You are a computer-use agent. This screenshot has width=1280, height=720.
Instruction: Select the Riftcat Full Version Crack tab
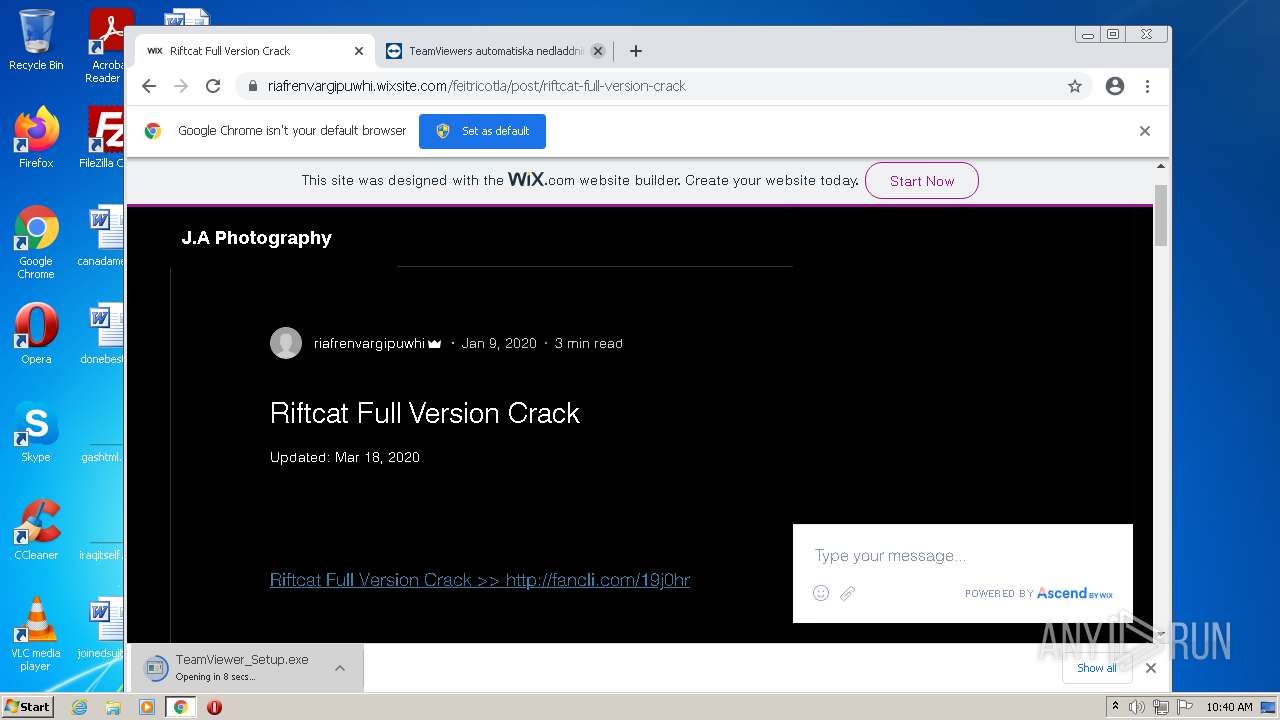tap(255, 51)
